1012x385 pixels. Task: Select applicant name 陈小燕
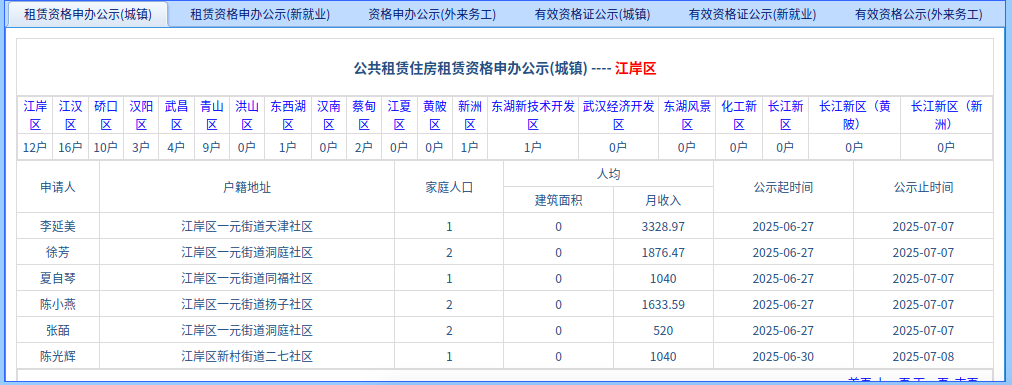58,304
